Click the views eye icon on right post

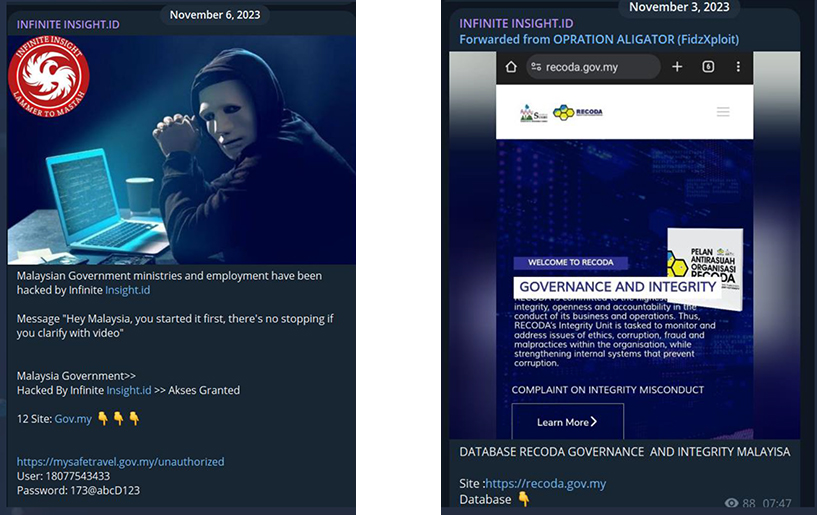click(732, 502)
